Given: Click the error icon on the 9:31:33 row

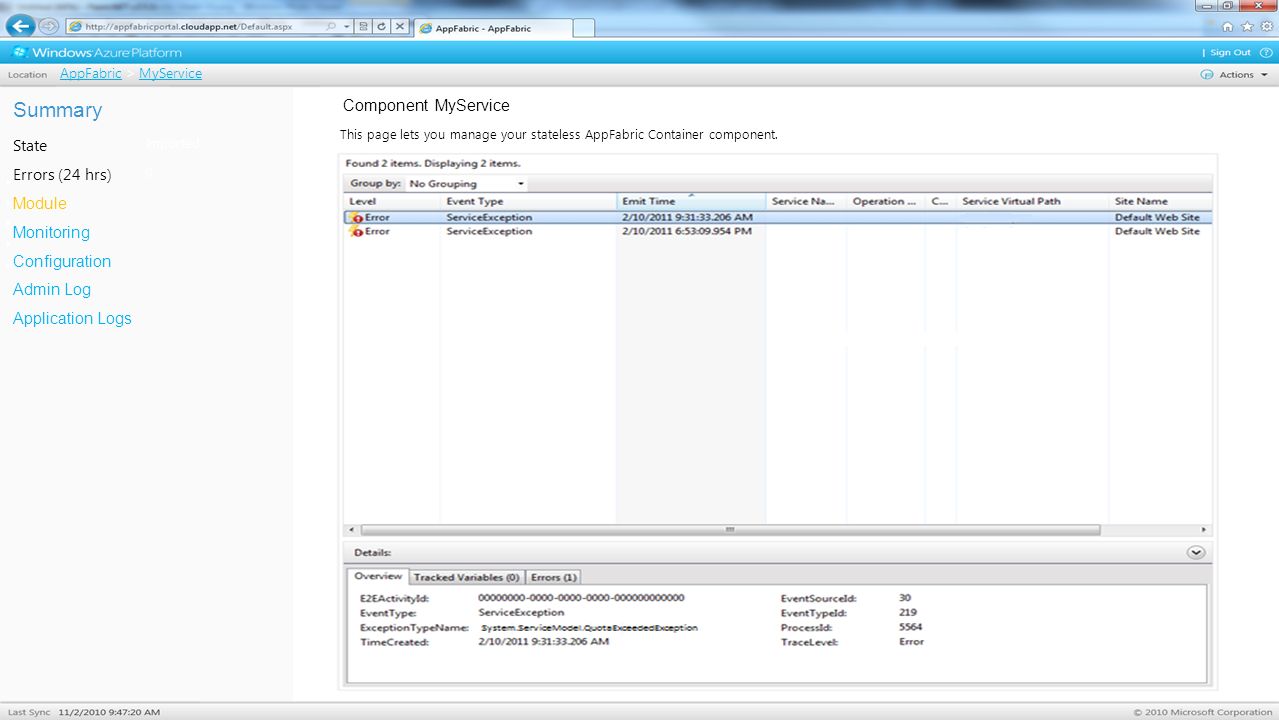Looking at the screenshot, I should 356,217.
